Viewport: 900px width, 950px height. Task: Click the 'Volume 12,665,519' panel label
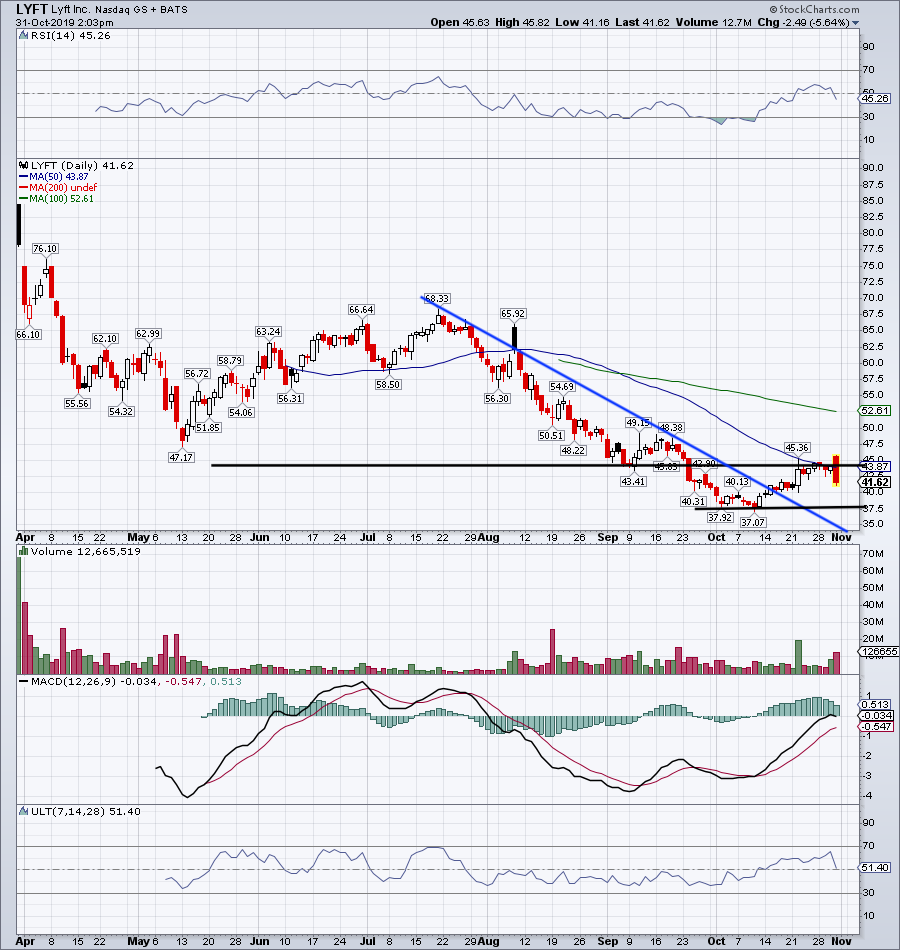(x=85, y=551)
